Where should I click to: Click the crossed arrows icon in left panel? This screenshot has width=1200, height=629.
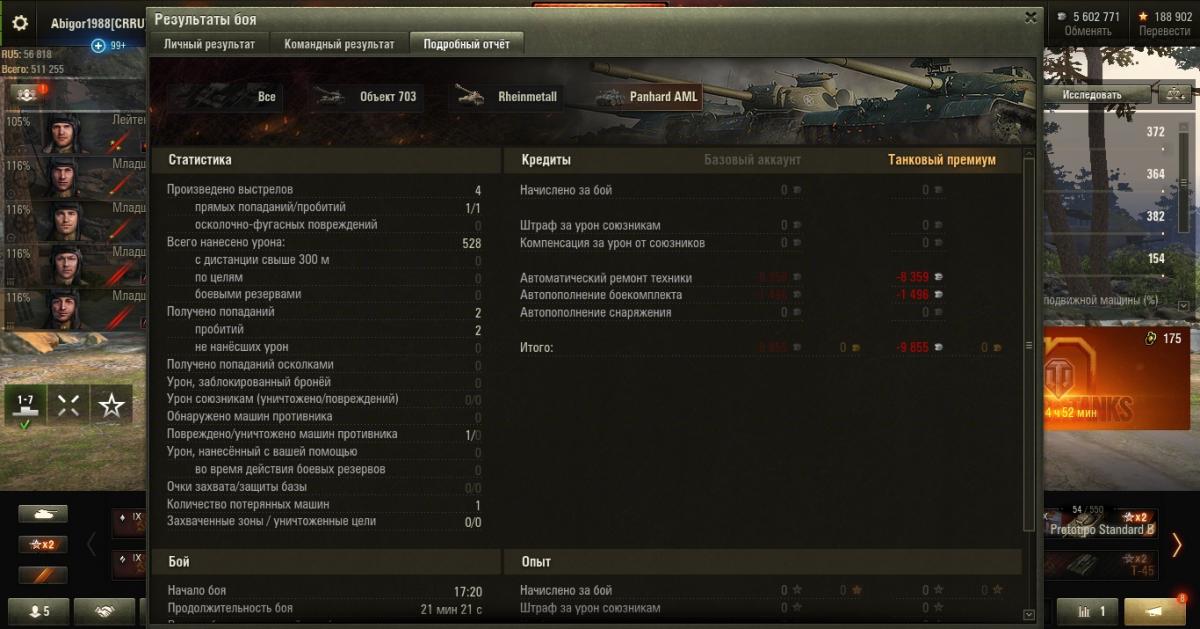[68, 405]
